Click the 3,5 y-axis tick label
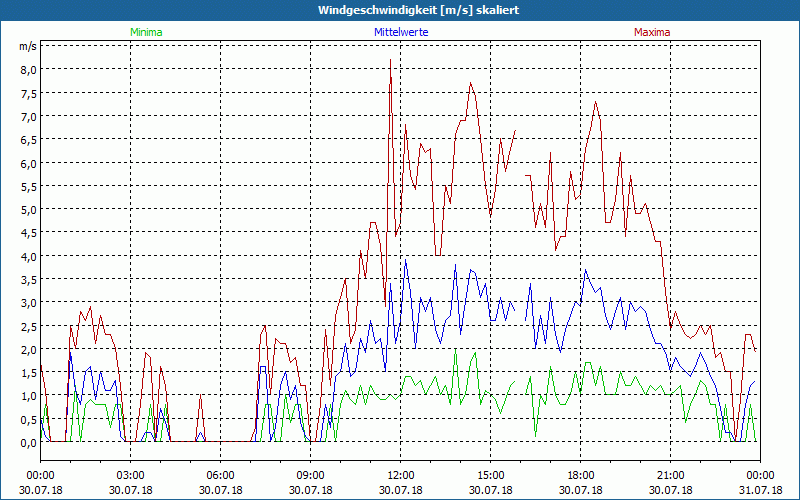This screenshot has height=500, width=800. 26,280
